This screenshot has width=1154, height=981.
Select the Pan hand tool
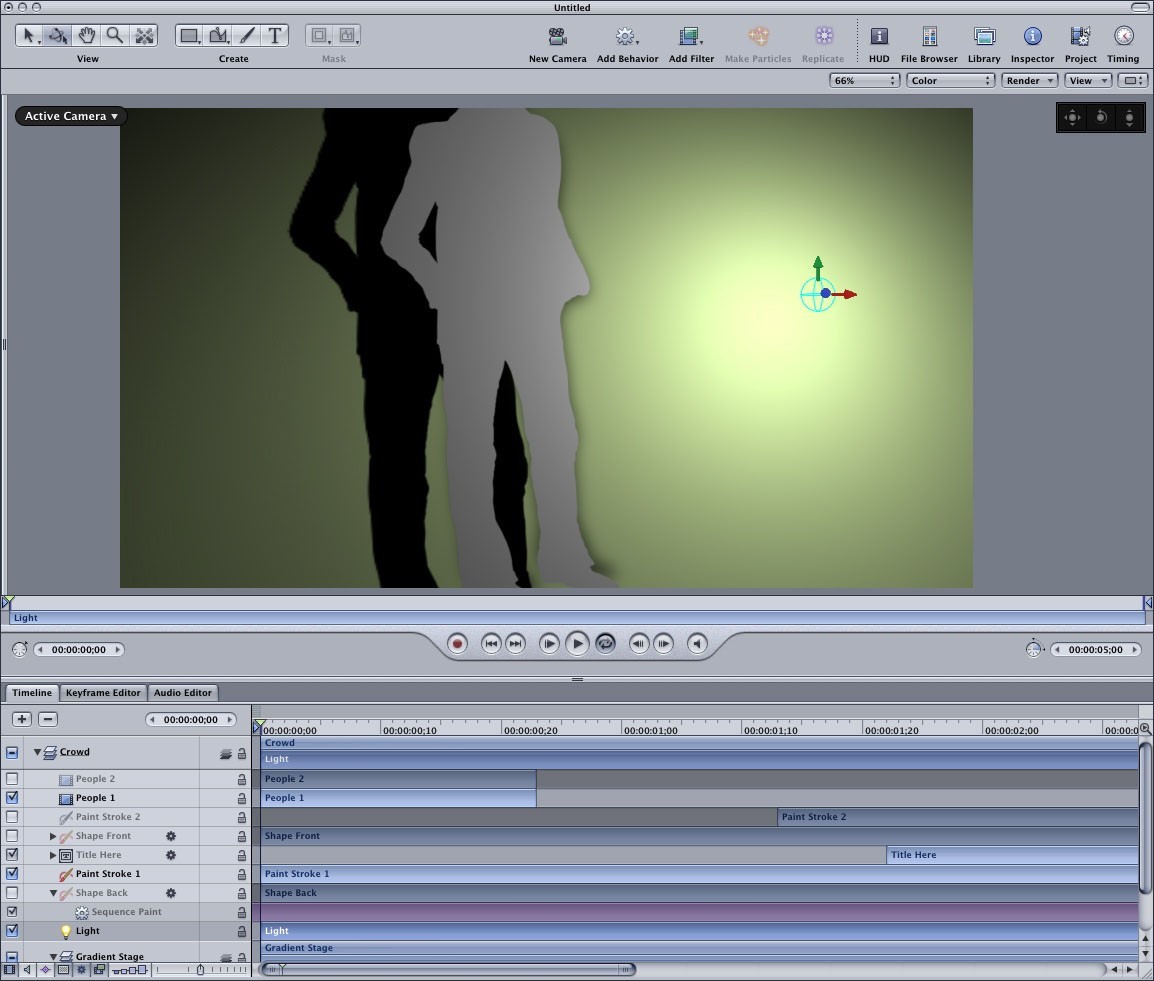tap(87, 35)
